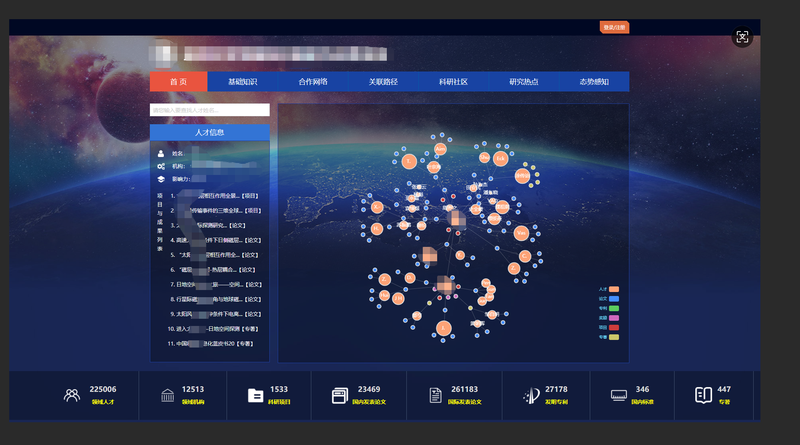Click the stacked windows icon beside 23469

(340, 395)
